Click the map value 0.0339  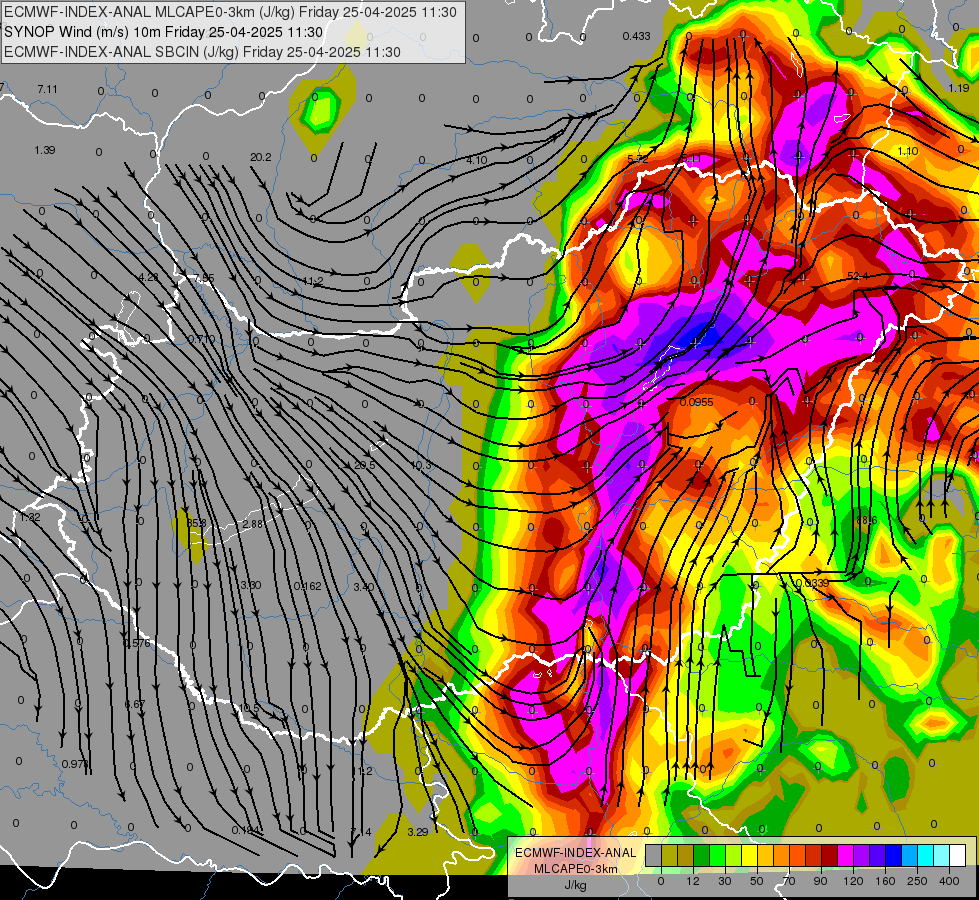pos(812,583)
